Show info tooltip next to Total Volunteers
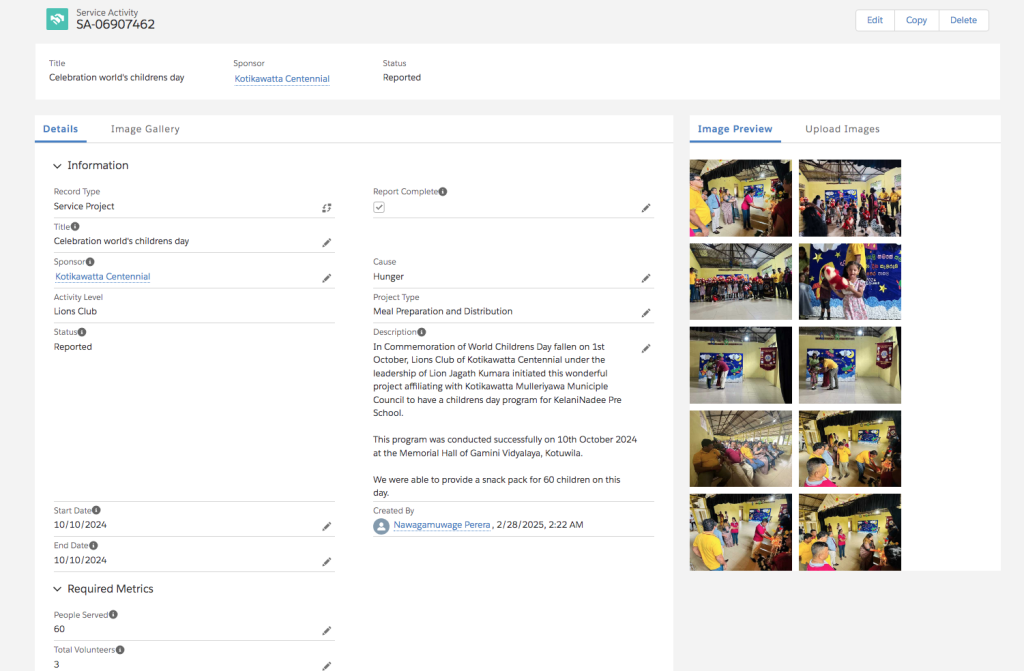 (120, 650)
